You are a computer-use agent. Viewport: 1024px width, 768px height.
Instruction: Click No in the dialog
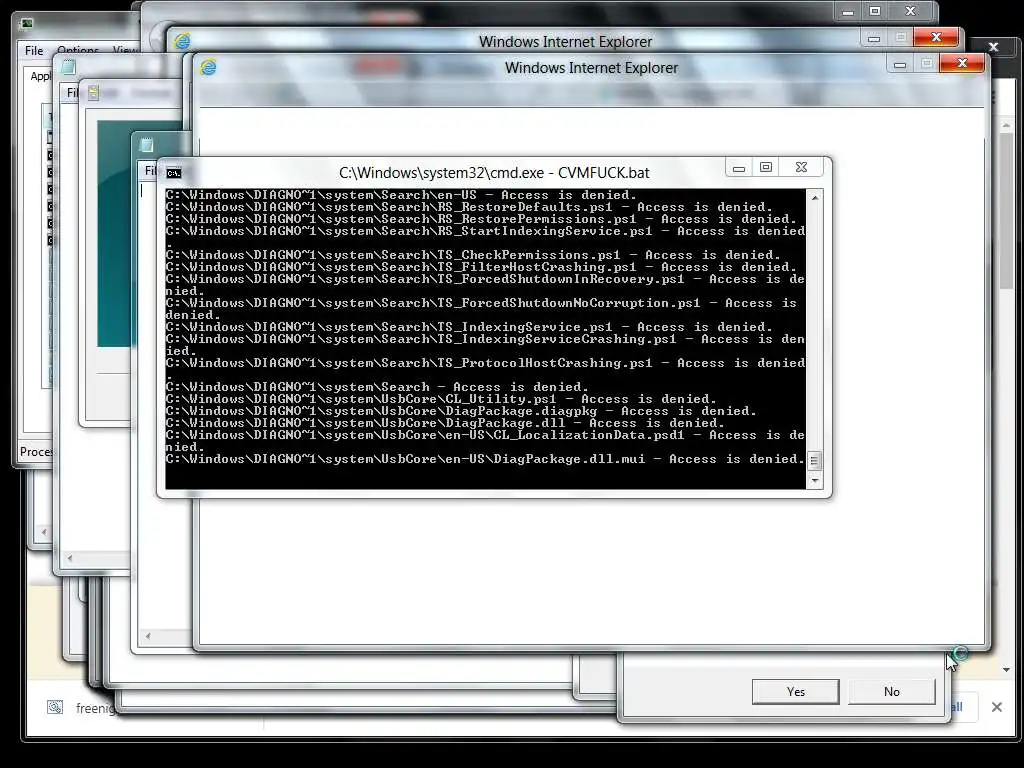[891, 692]
